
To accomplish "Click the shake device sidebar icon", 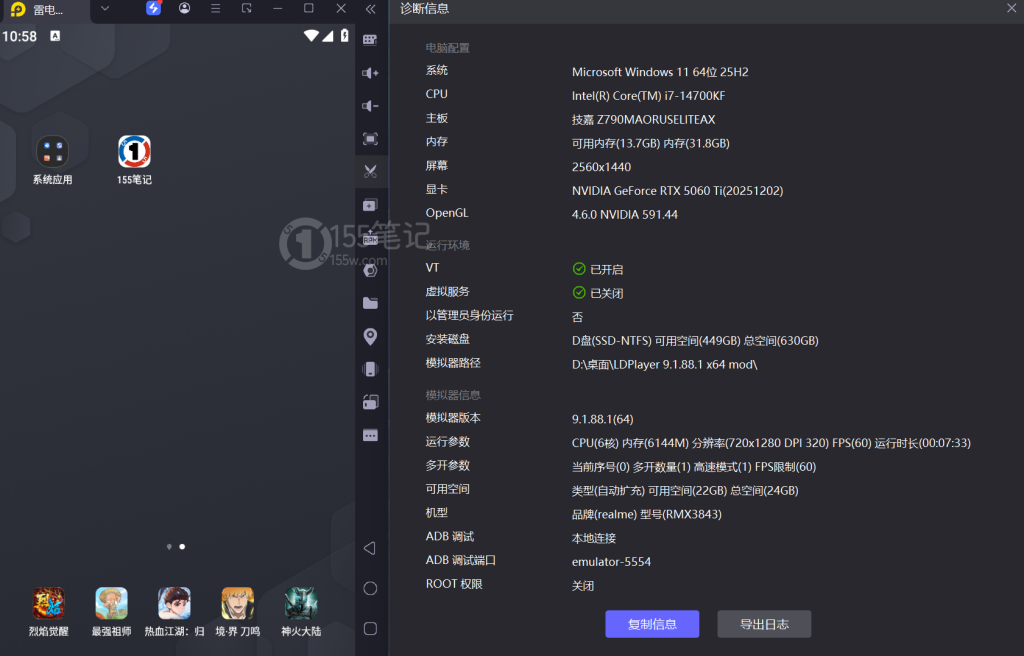I will 370,369.
